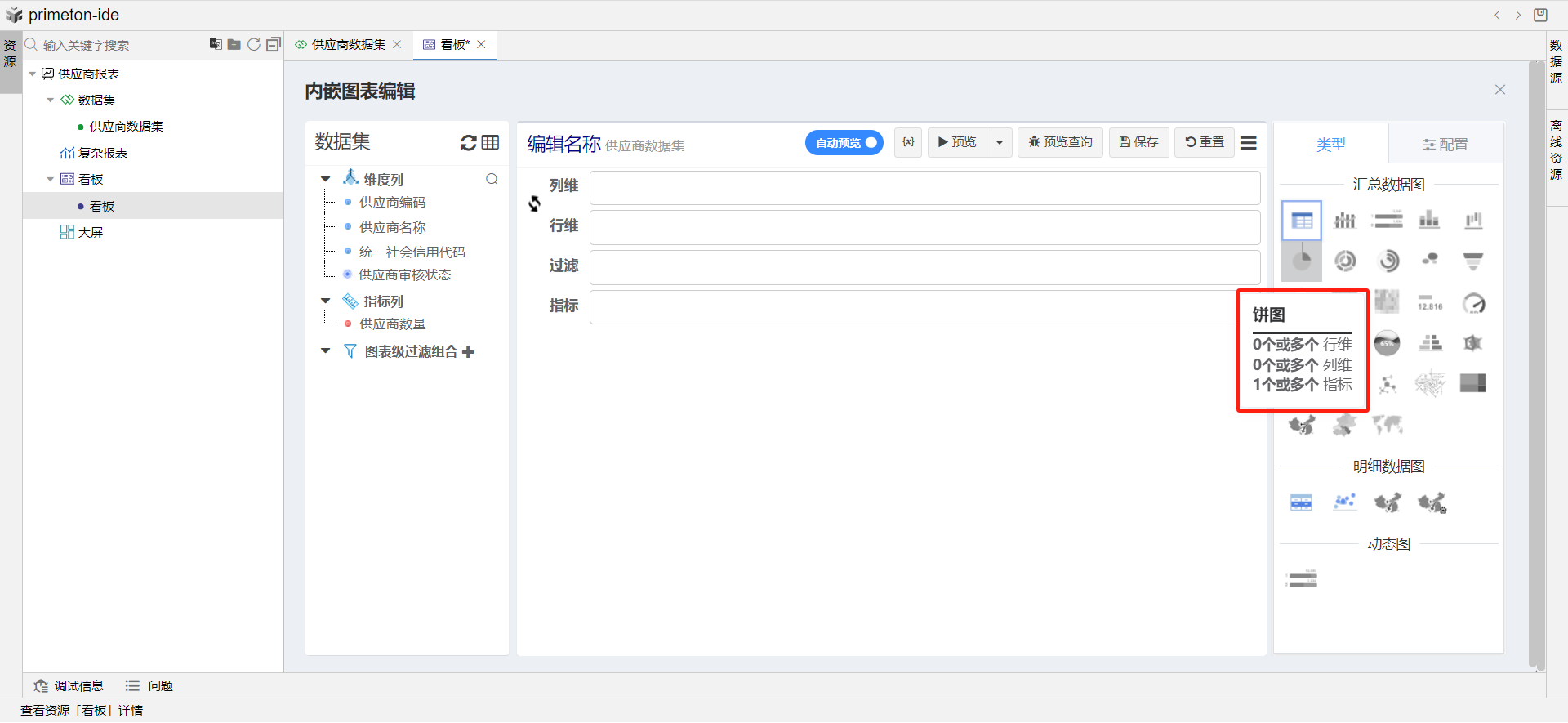The image size is (1568, 723).
Task: Collapse the 图表级过滤组合 section
Action: [x=326, y=351]
